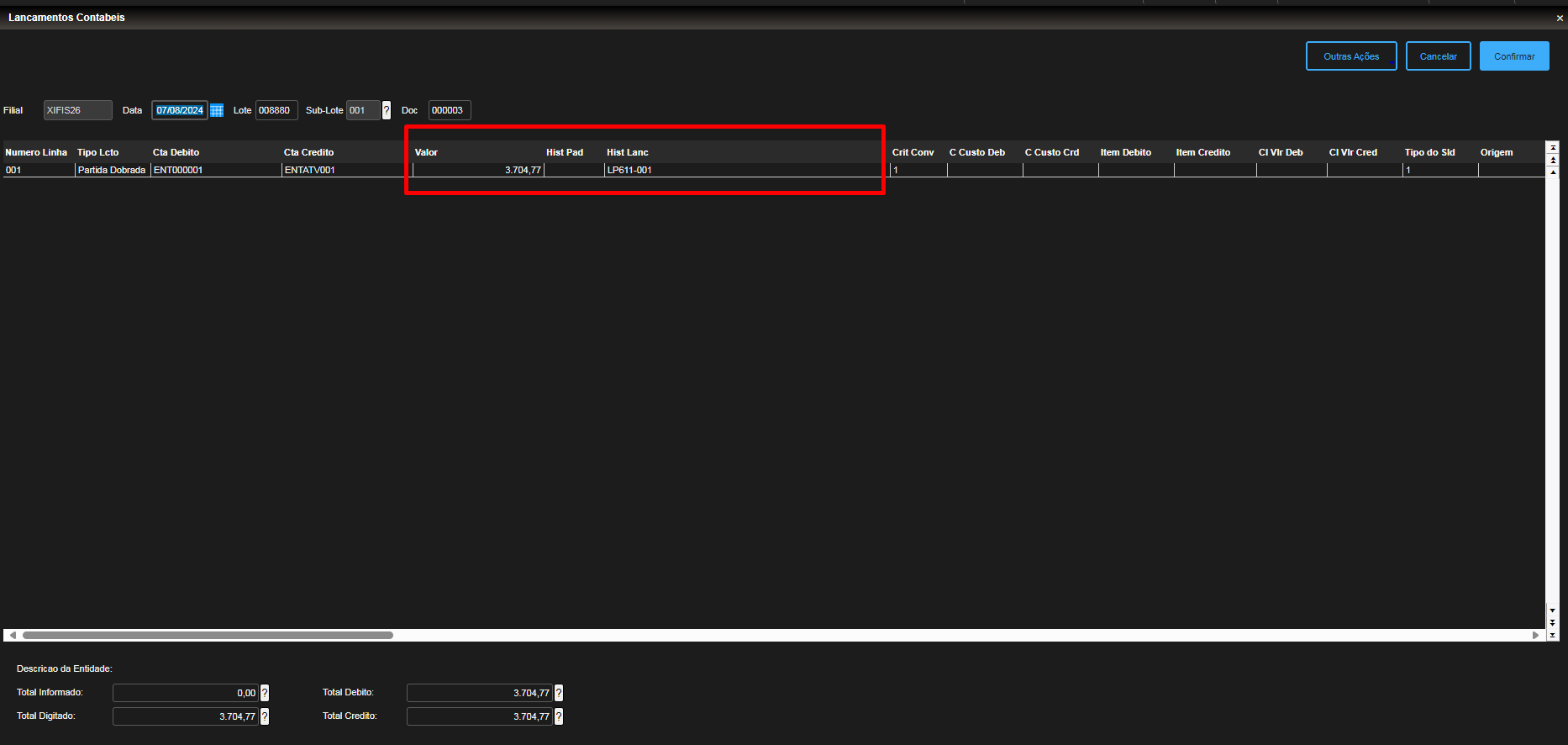Jump to last grid row with bottom-bar arrow
The height and width of the screenshot is (745, 1568).
point(1553,635)
